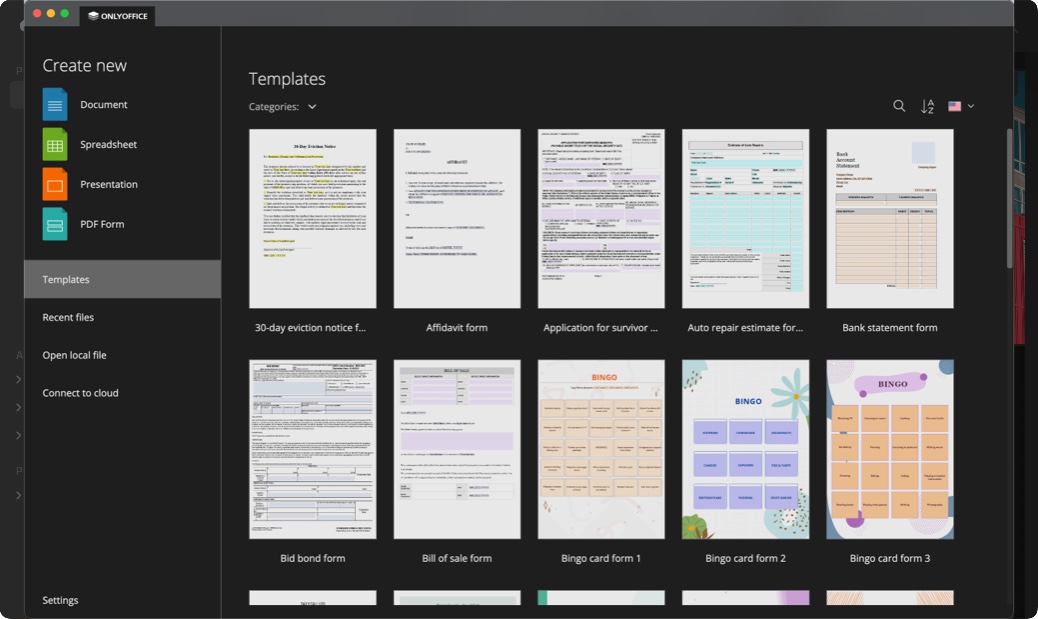Click the 'Bingo card form 3' caption
This screenshot has height=619, width=1038.
[x=890, y=558]
